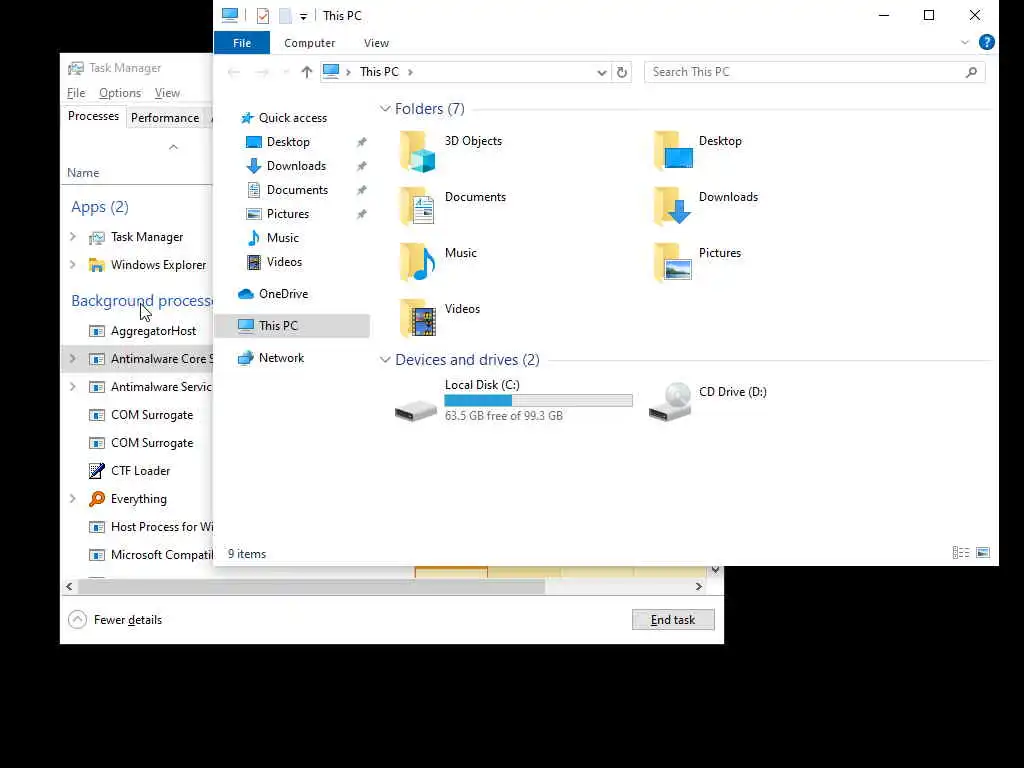This screenshot has height=768, width=1024.
Task: Select the Everything process icon in Task Manager
Action: coord(97,499)
